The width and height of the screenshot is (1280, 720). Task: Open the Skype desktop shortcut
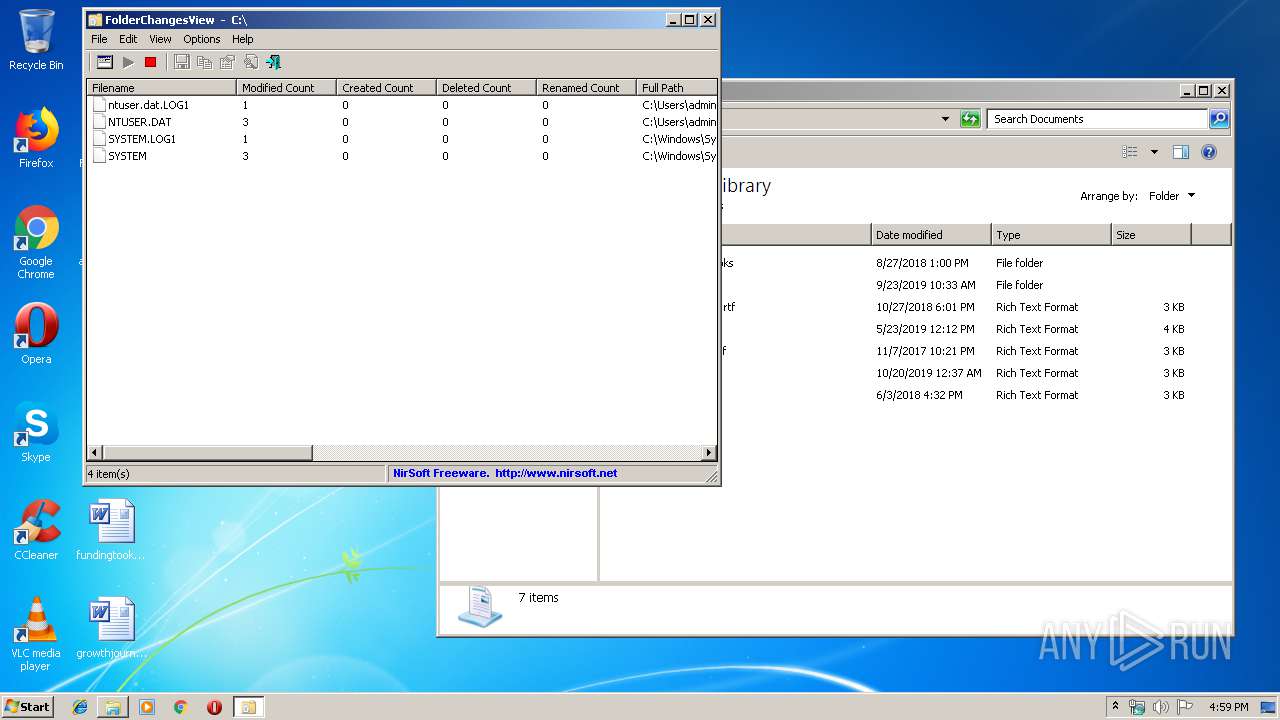tap(36, 432)
